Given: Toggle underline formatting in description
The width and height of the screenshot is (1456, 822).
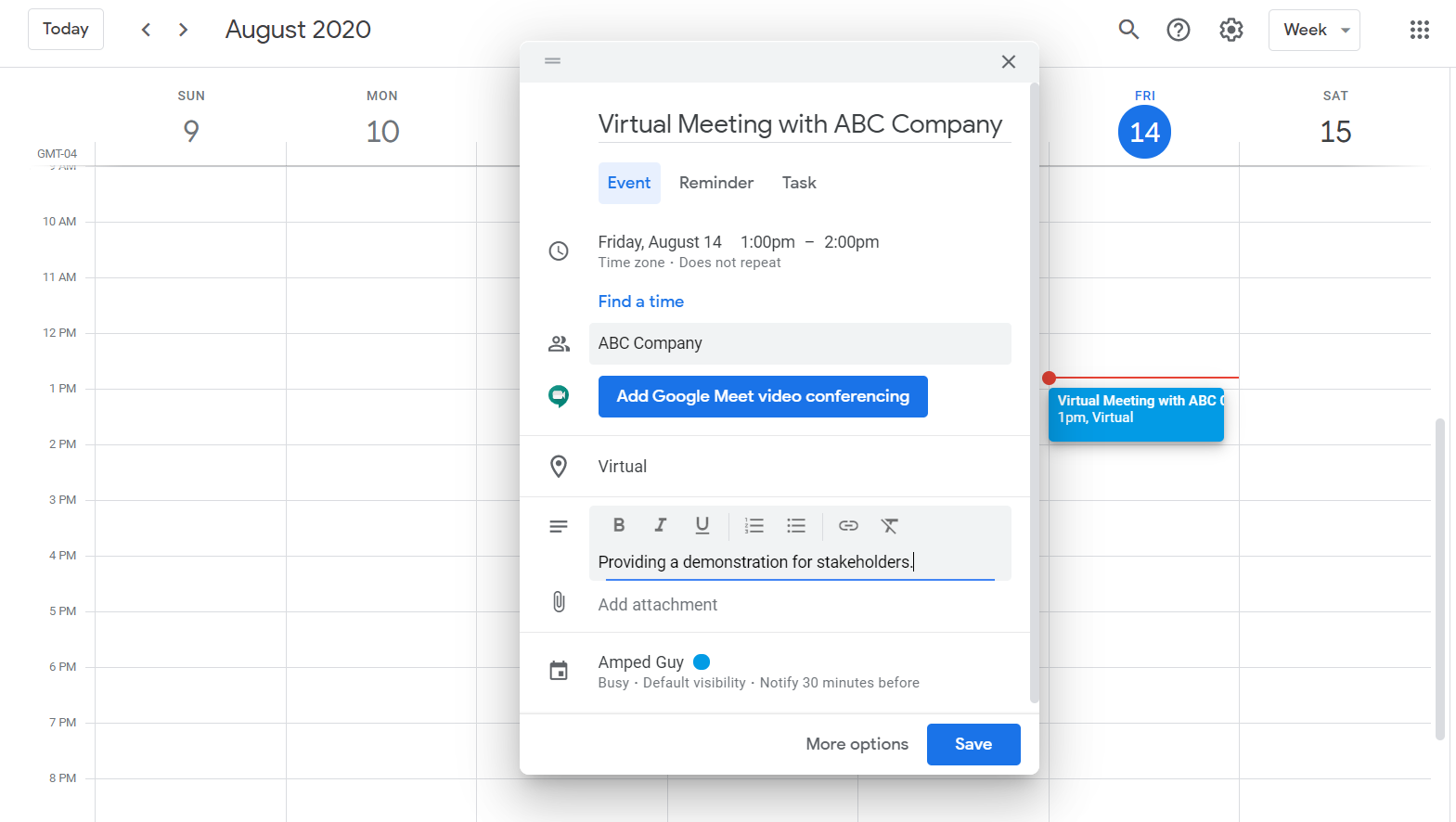Looking at the screenshot, I should (x=702, y=525).
